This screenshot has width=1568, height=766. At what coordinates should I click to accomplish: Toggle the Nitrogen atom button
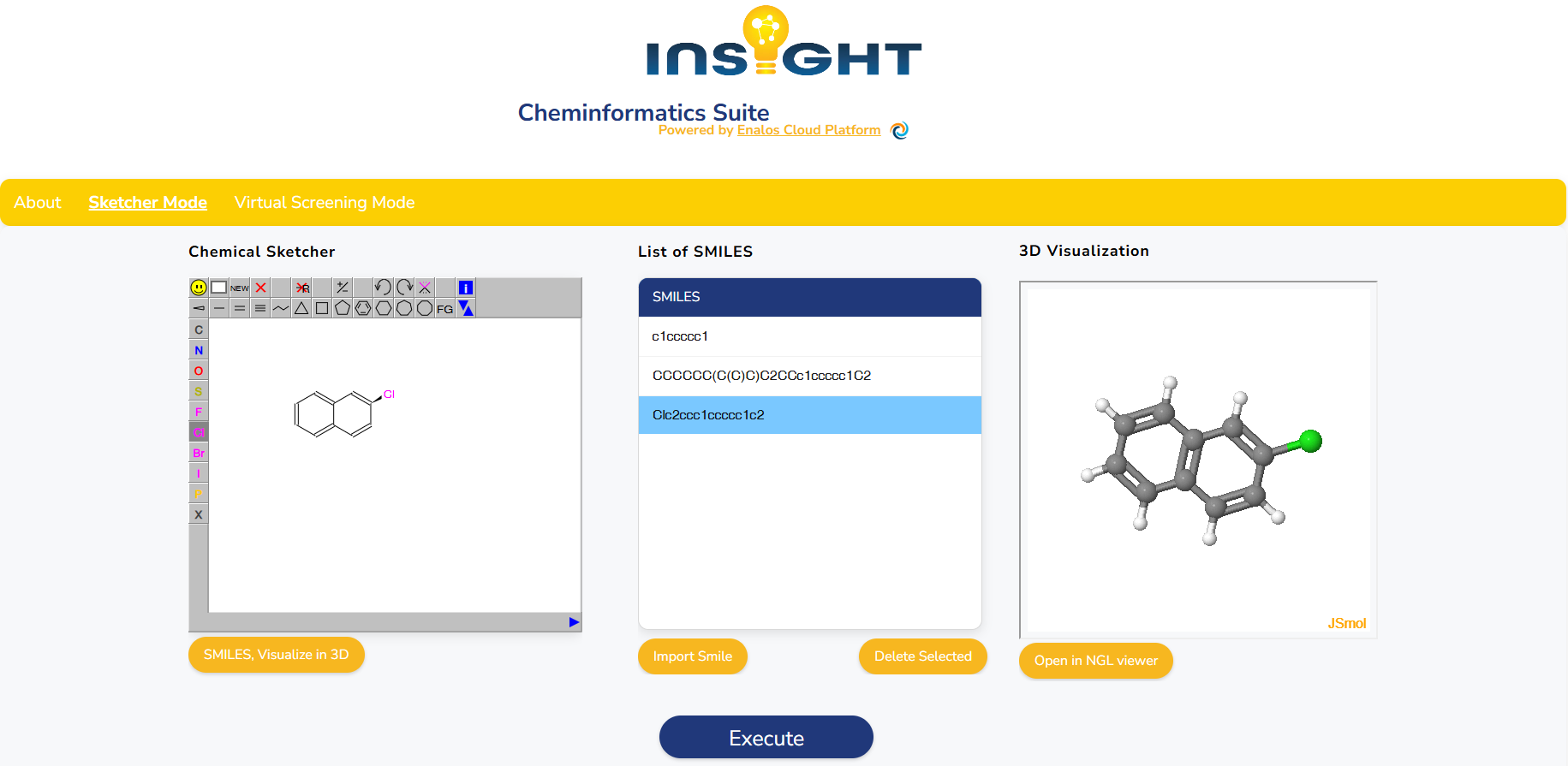(x=199, y=350)
